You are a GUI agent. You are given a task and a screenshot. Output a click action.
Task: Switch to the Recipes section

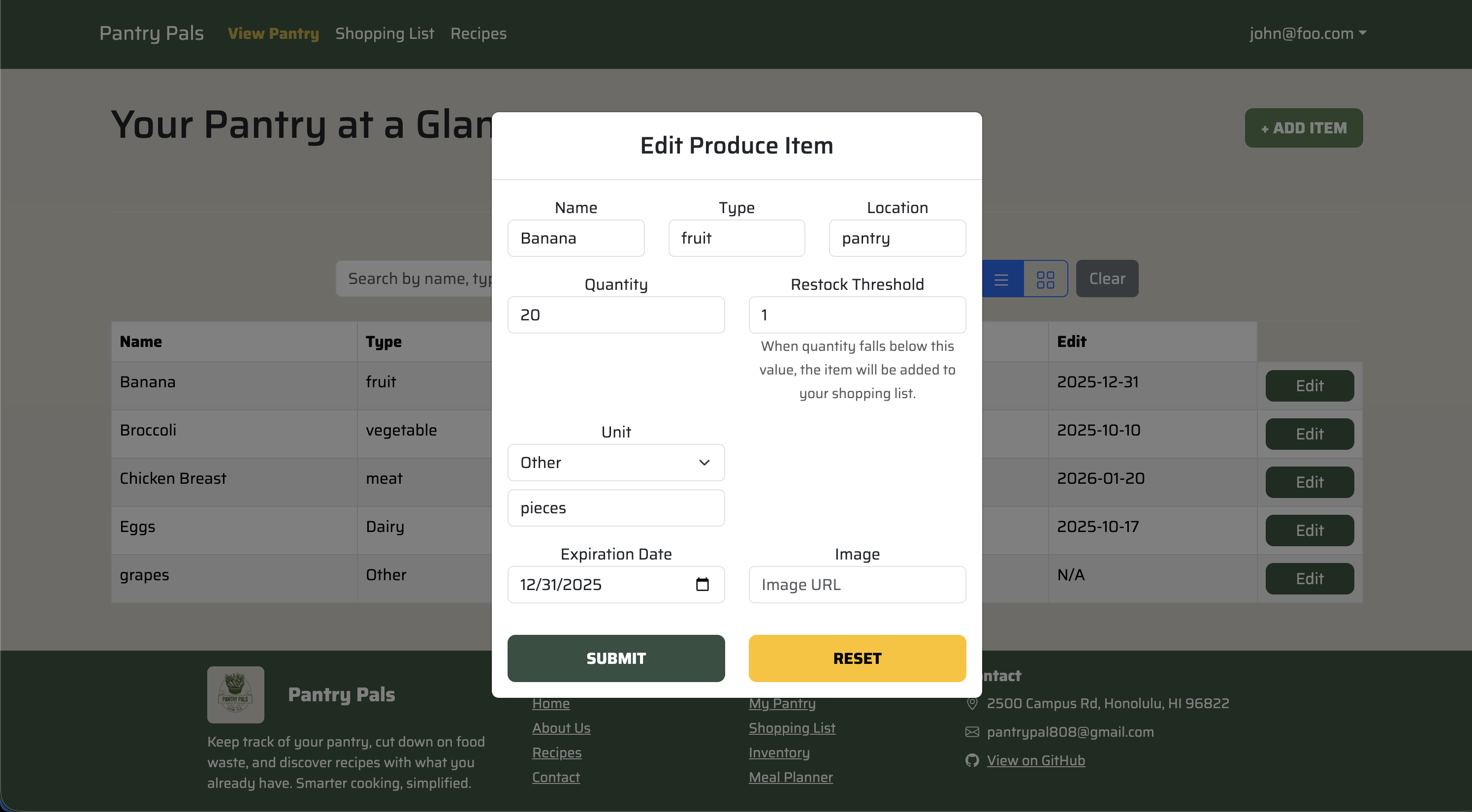click(479, 33)
